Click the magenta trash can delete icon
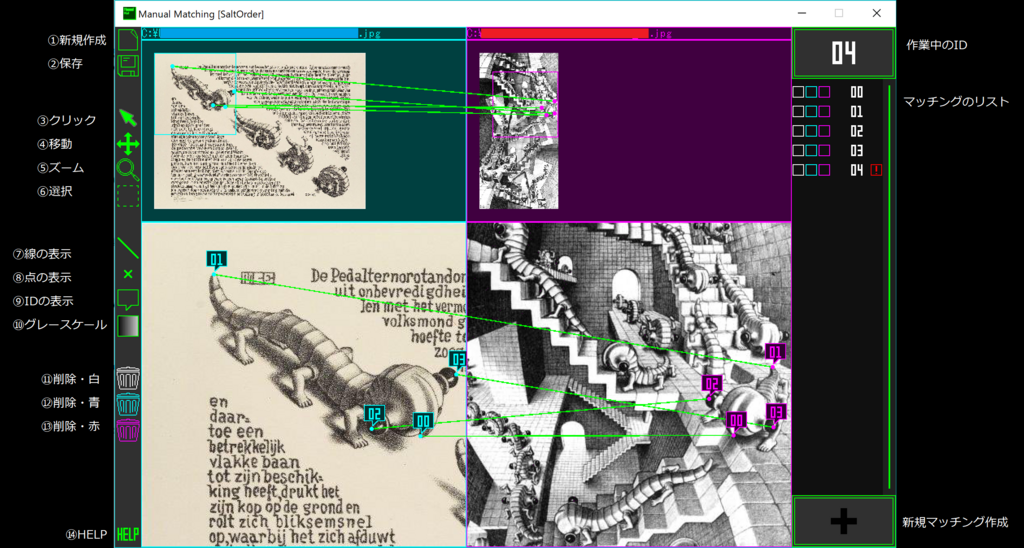Image resolution: width=1024 pixels, height=548 pixels. pyautogui.click(x=128, y=430)
